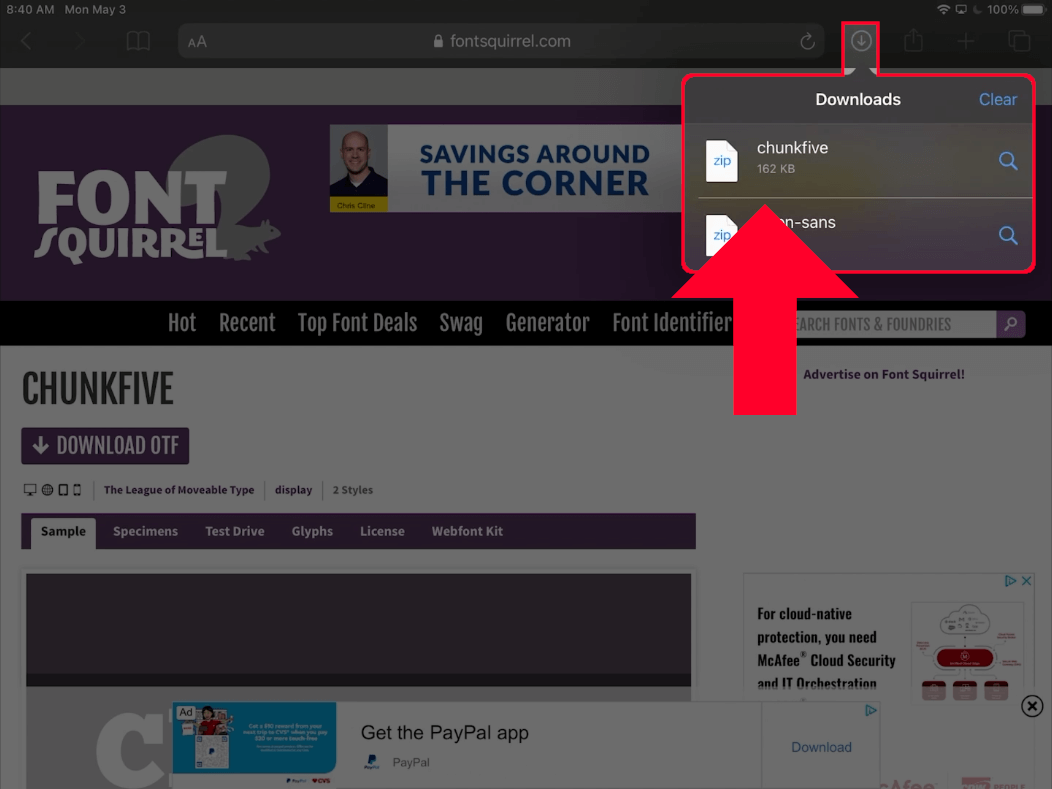The width and height of the screenshot is (1052, 789).
Task: Open the display category link
Action: [x=293, y=490]
